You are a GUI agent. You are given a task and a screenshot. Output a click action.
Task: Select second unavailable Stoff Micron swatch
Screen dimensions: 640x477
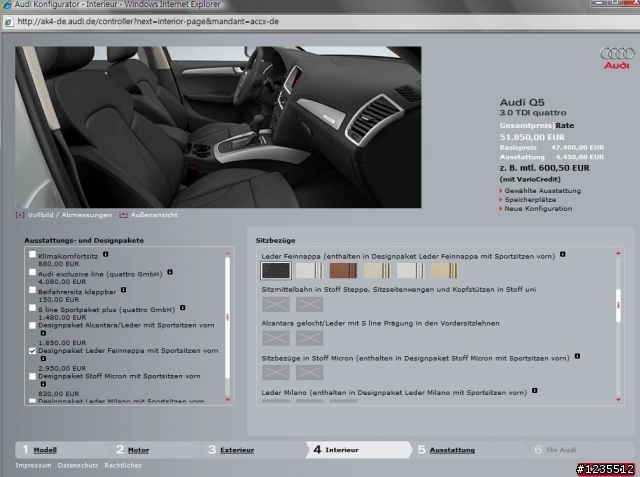coord(309,373)
